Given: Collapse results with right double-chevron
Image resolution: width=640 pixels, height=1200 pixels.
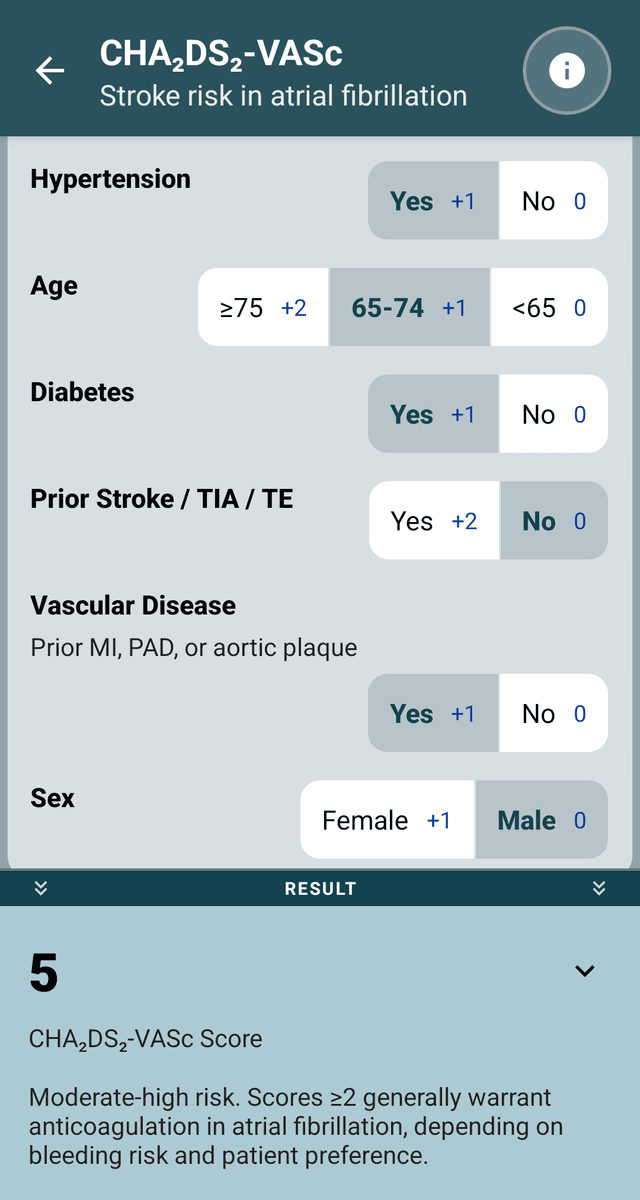Looking at the screenshot, I should pos(599,888).
